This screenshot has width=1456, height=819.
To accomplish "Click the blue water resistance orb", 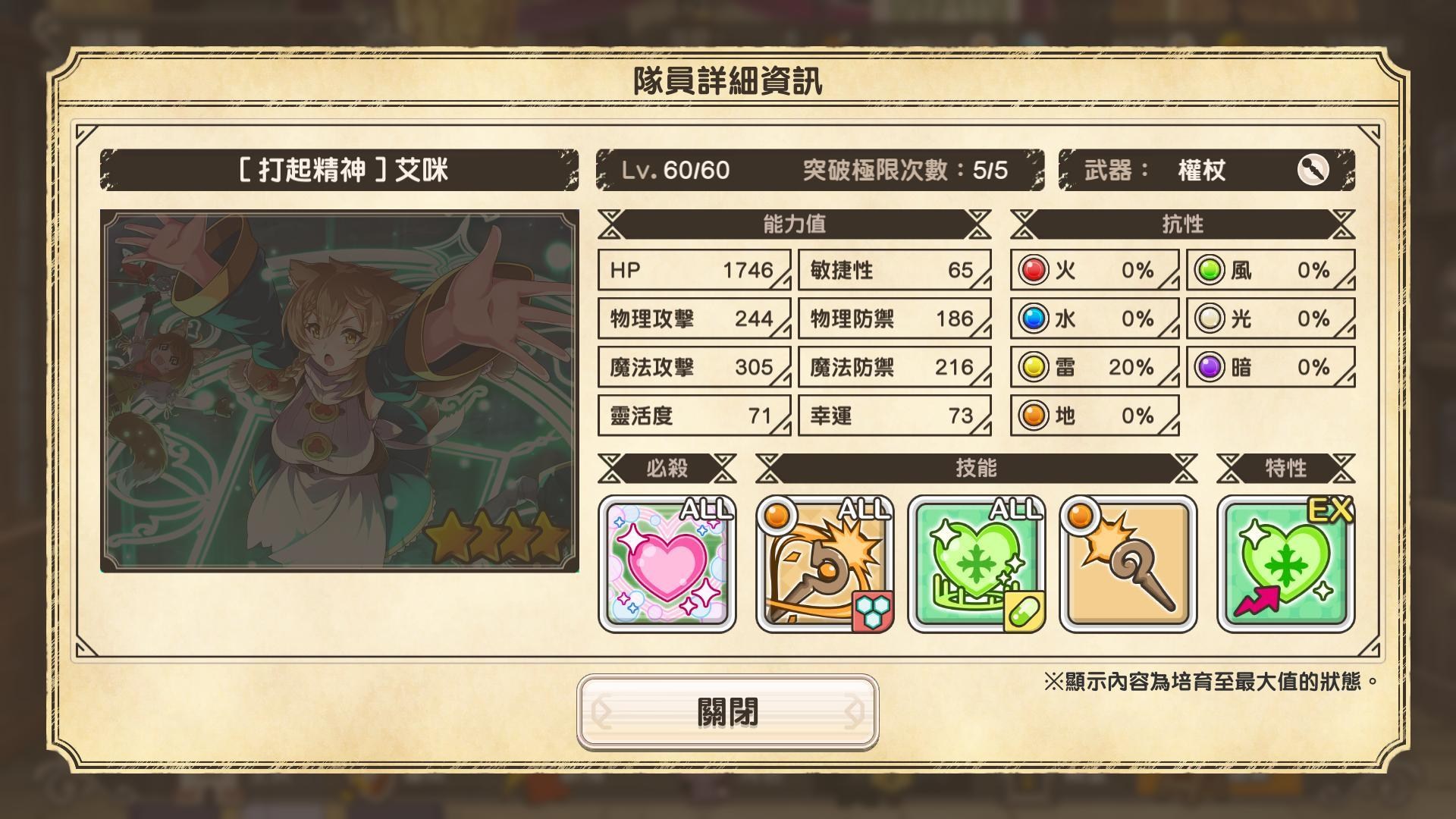I will (x=1033, y=318).
